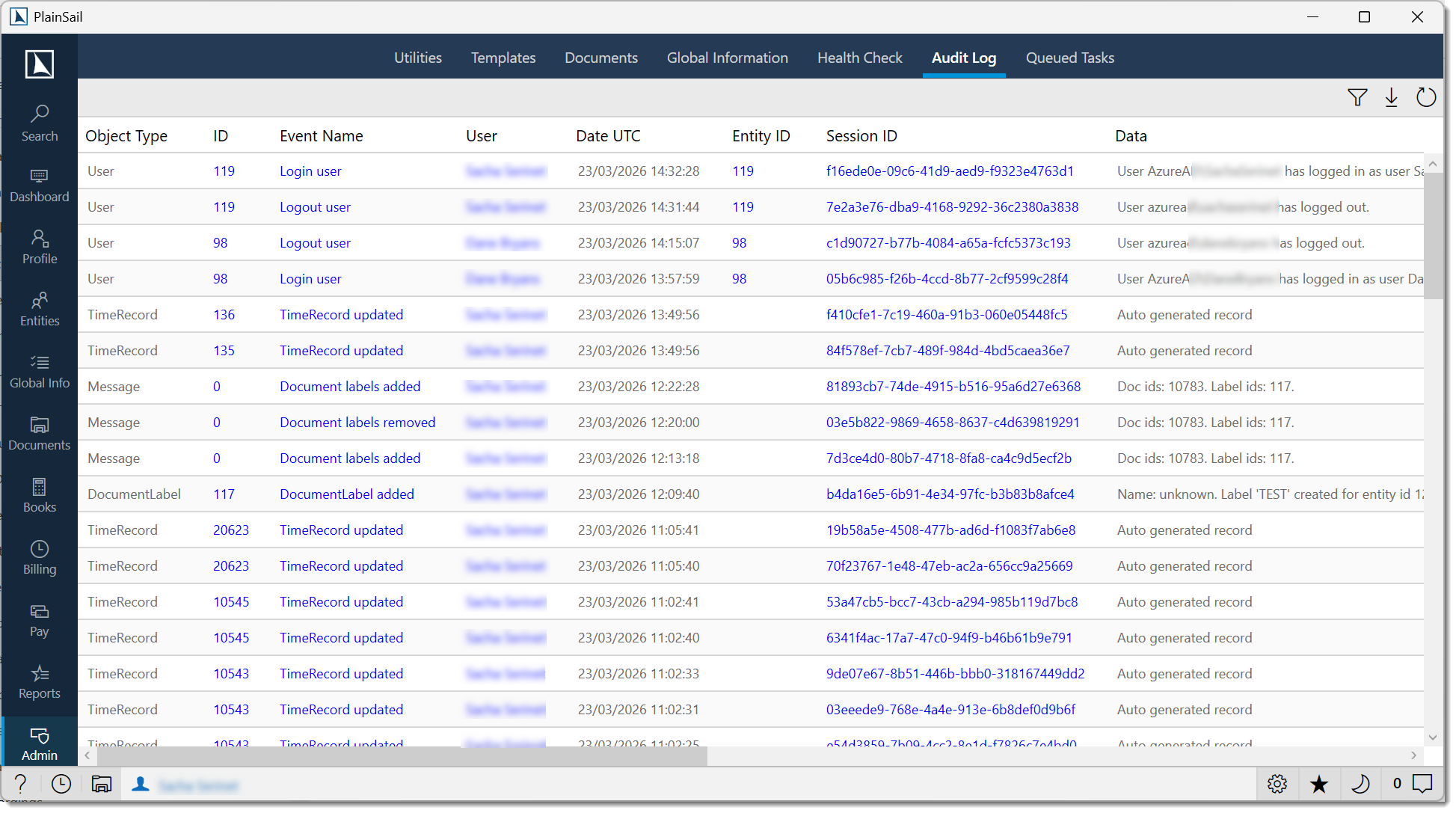This screenshot has height=813, width=1456.
Task: Open the filter options for the audit log
Action: coord(1358,97)
